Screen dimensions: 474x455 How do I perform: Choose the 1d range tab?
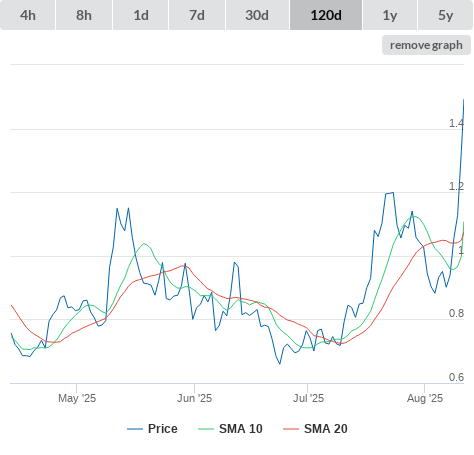141,15
